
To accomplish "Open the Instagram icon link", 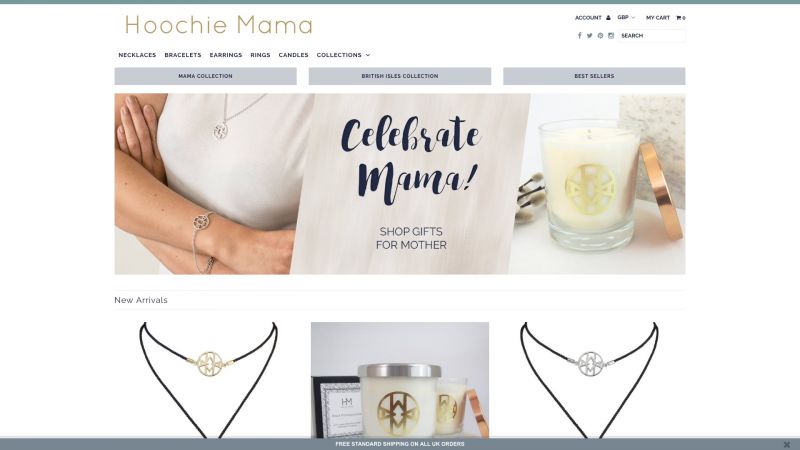I will coord(611,36).
